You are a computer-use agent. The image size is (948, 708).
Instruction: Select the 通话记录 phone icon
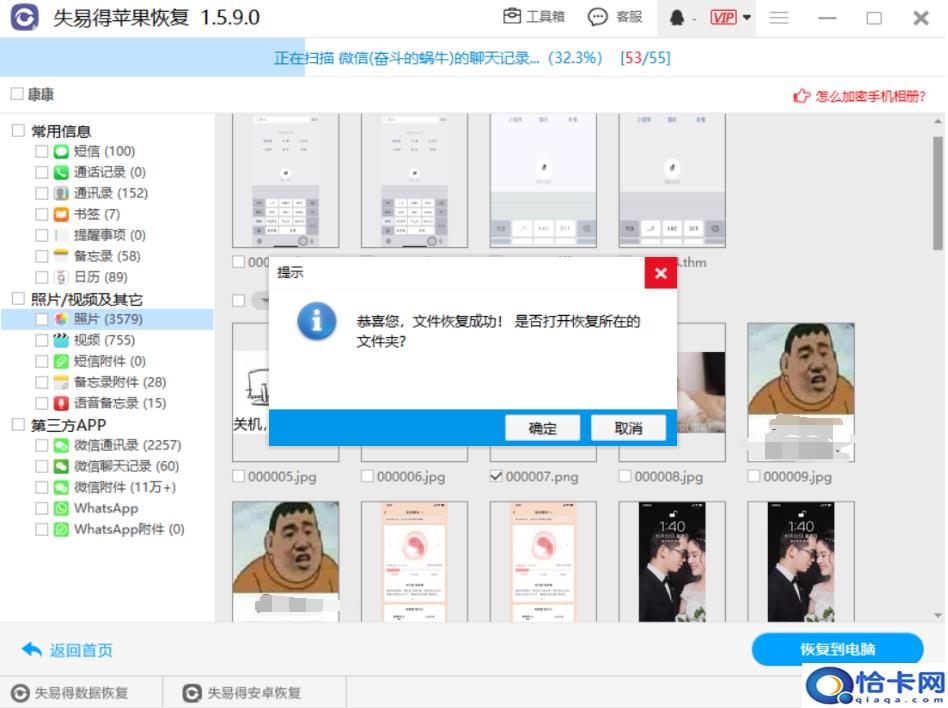(x=61, y=172)
